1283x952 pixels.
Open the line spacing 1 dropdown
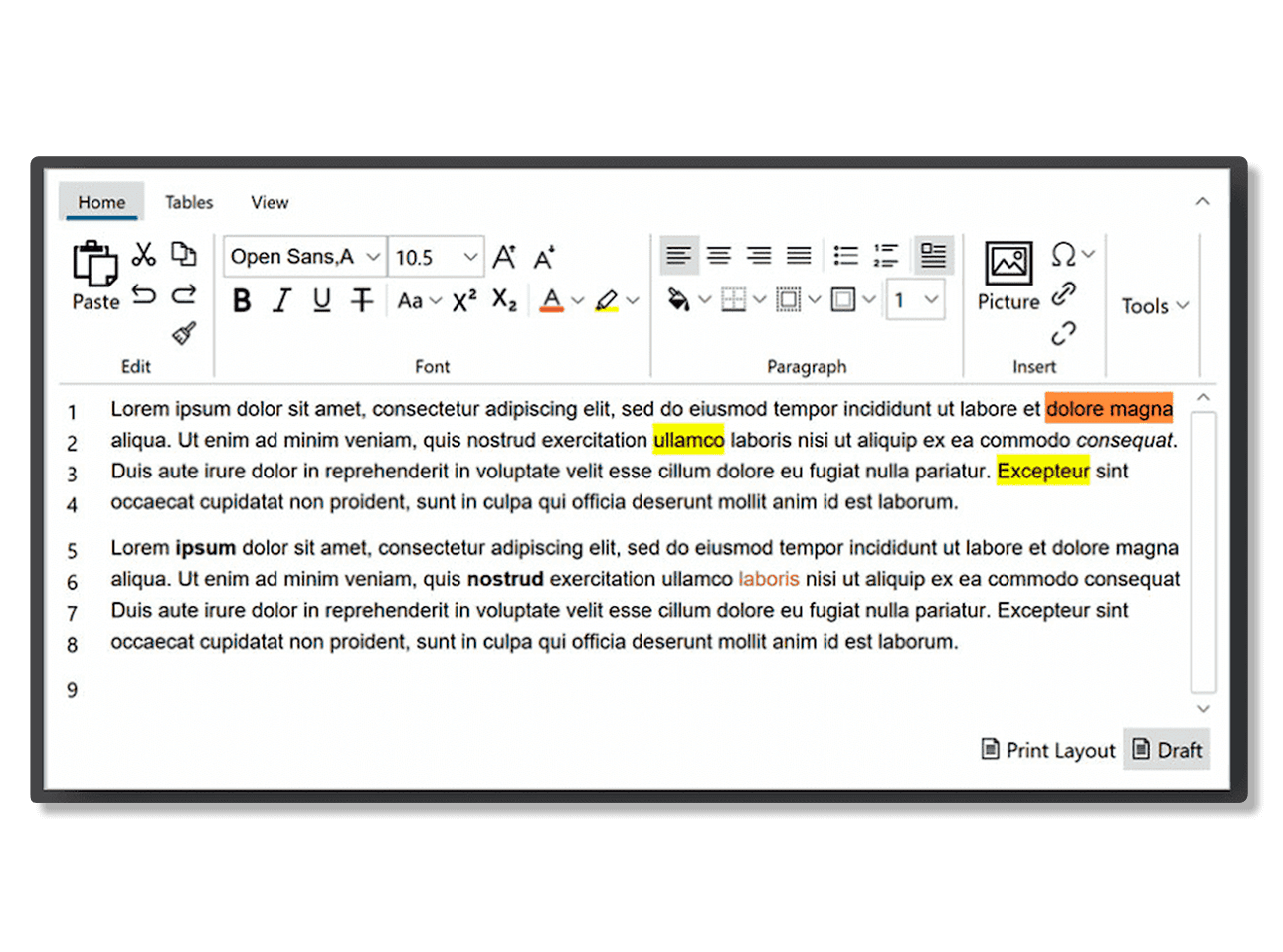pyautogui.click(x=915, y=299)
